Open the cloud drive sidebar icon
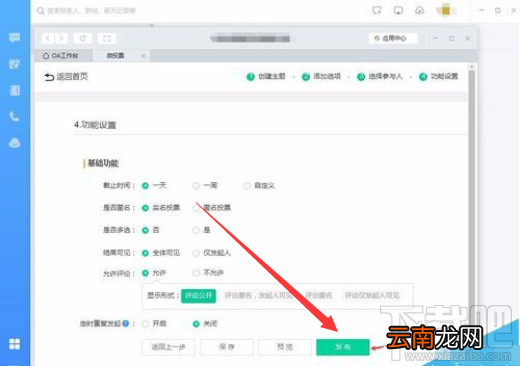 [14, 143]
